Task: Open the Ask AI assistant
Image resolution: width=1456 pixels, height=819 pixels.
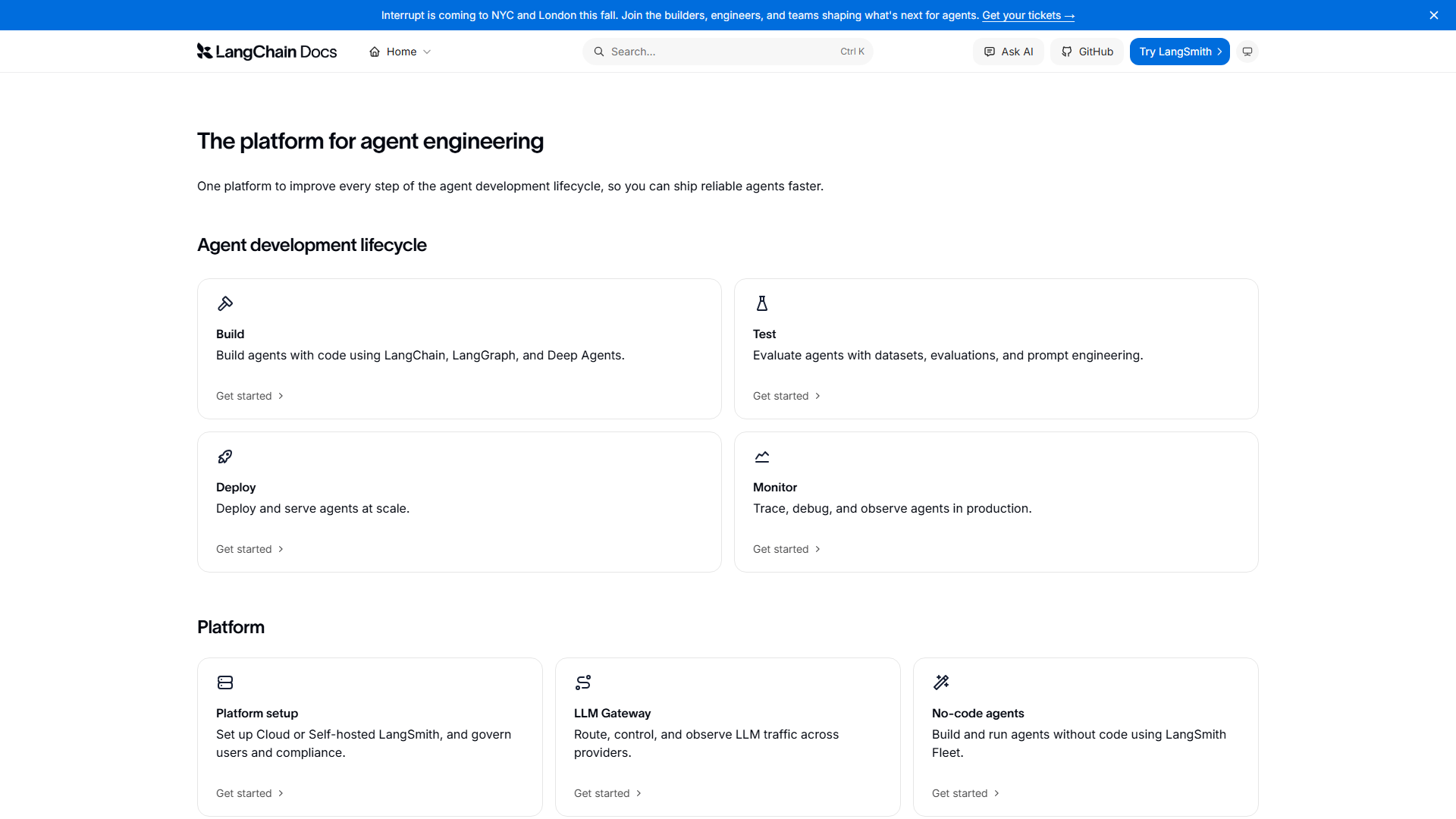Action: point(1009,52)
